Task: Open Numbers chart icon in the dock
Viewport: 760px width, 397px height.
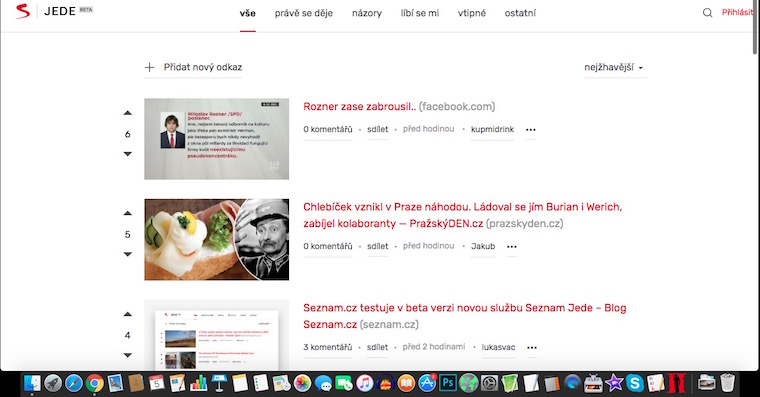Action: tap(198, 383)
